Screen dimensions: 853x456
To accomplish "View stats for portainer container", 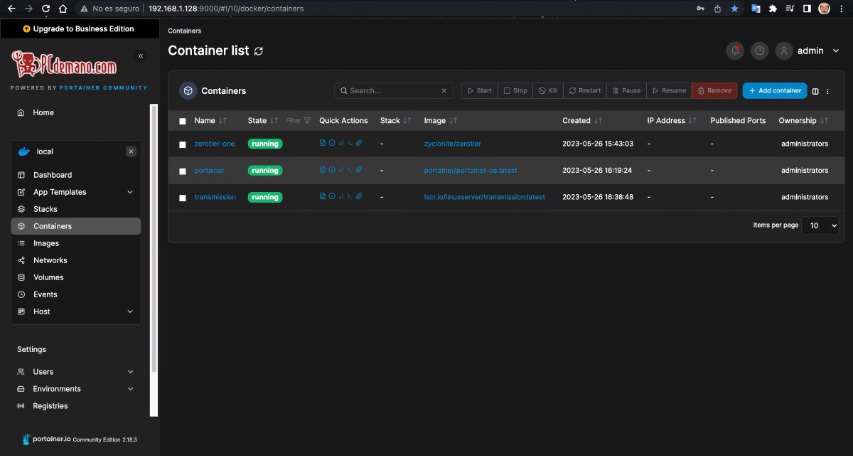I will click(x=341, y=170).
